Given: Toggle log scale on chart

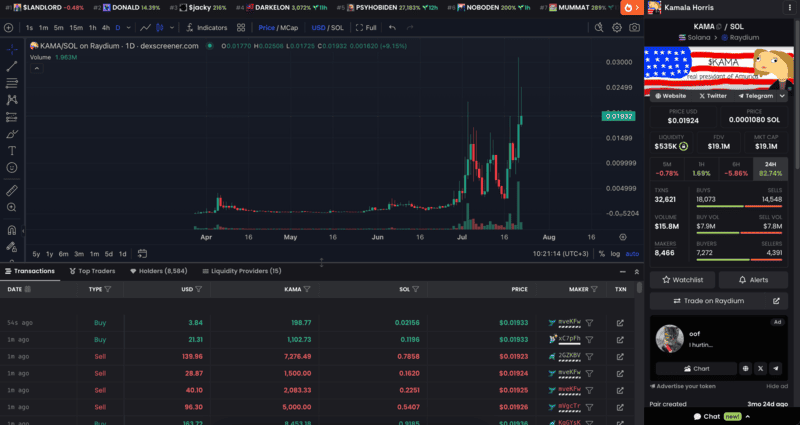Looking at the screenshot, I should point(615,254).
